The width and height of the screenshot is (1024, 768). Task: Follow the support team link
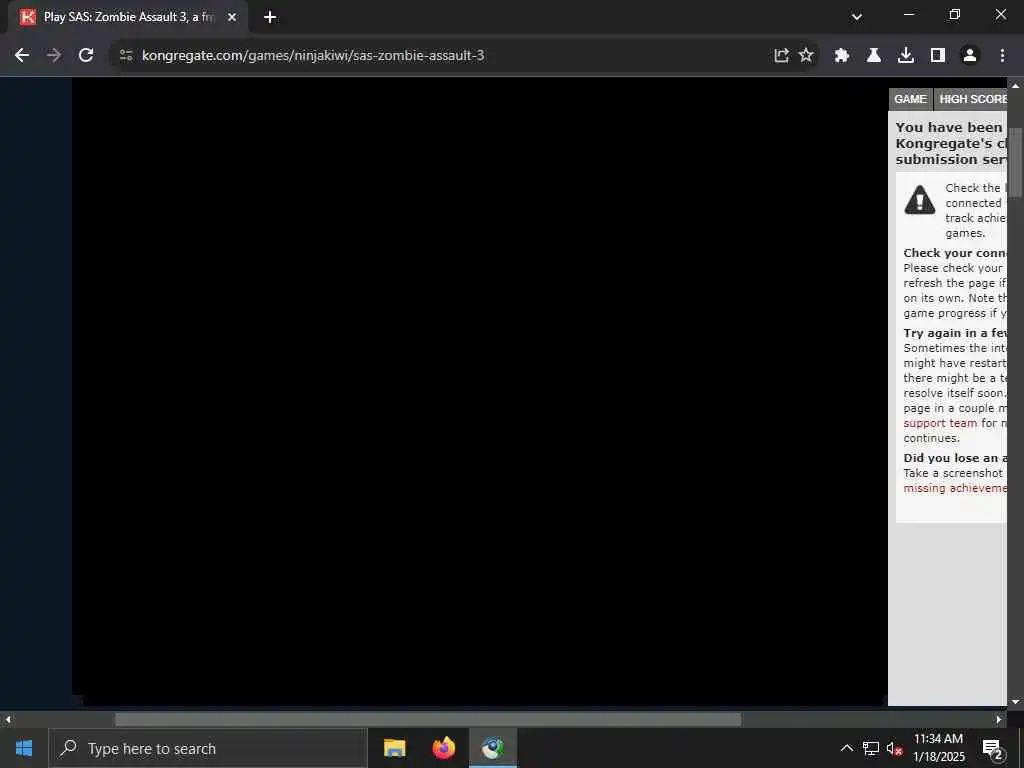(940, 423)
